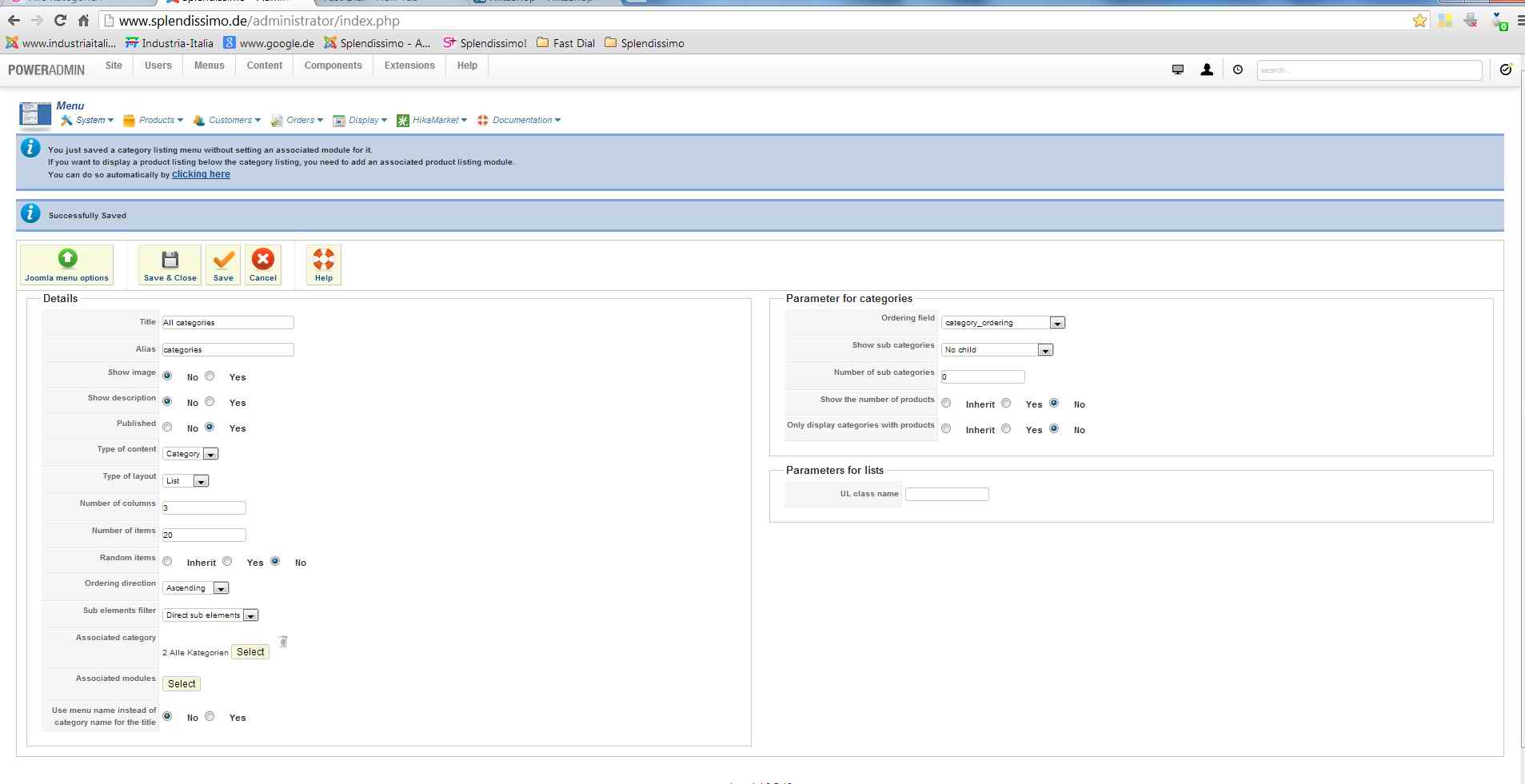The image size is (1525, 784).
Task: Open the Components menu
Action: (333, 66)
